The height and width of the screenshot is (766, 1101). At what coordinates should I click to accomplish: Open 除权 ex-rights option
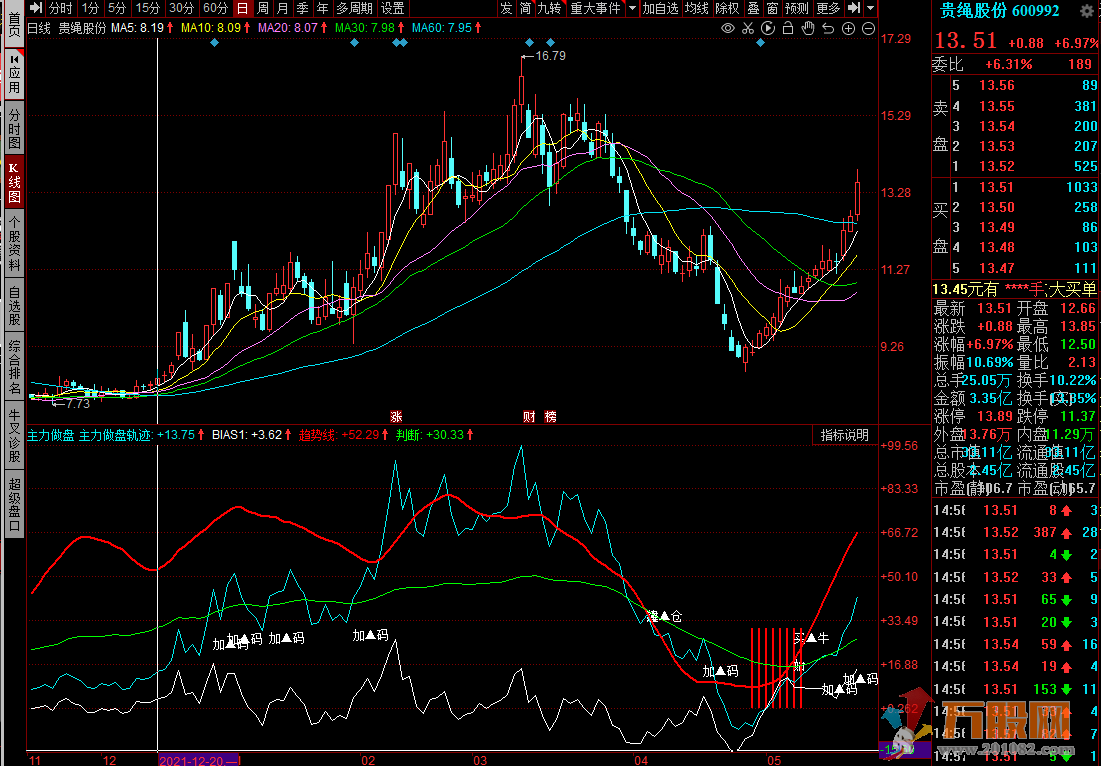point(727,8)
